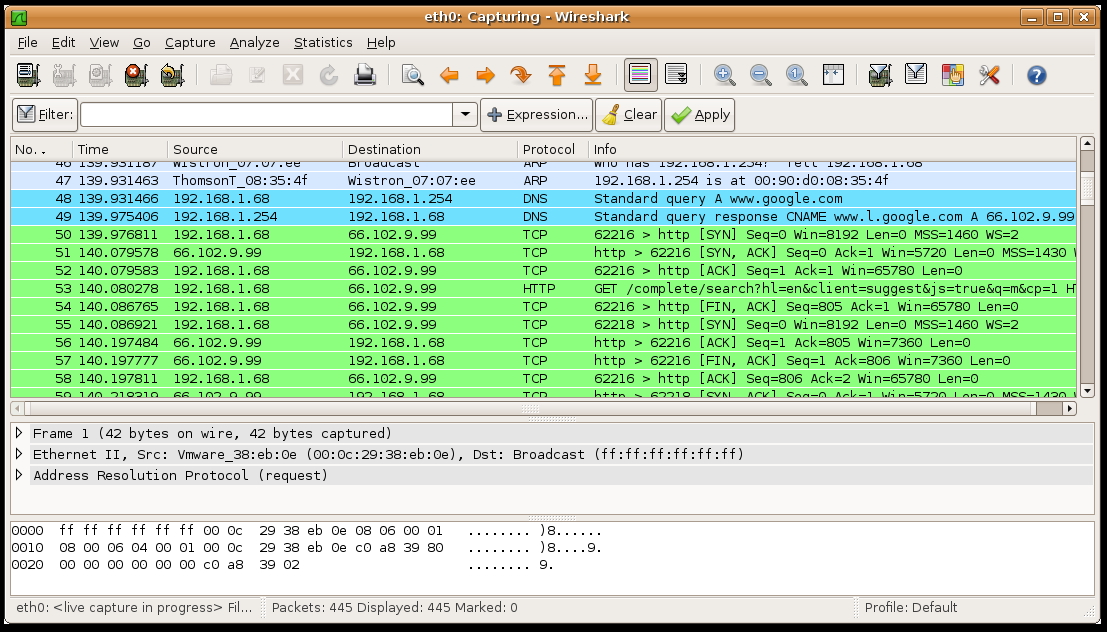Click the go to packet number icon

click(521, 75)
